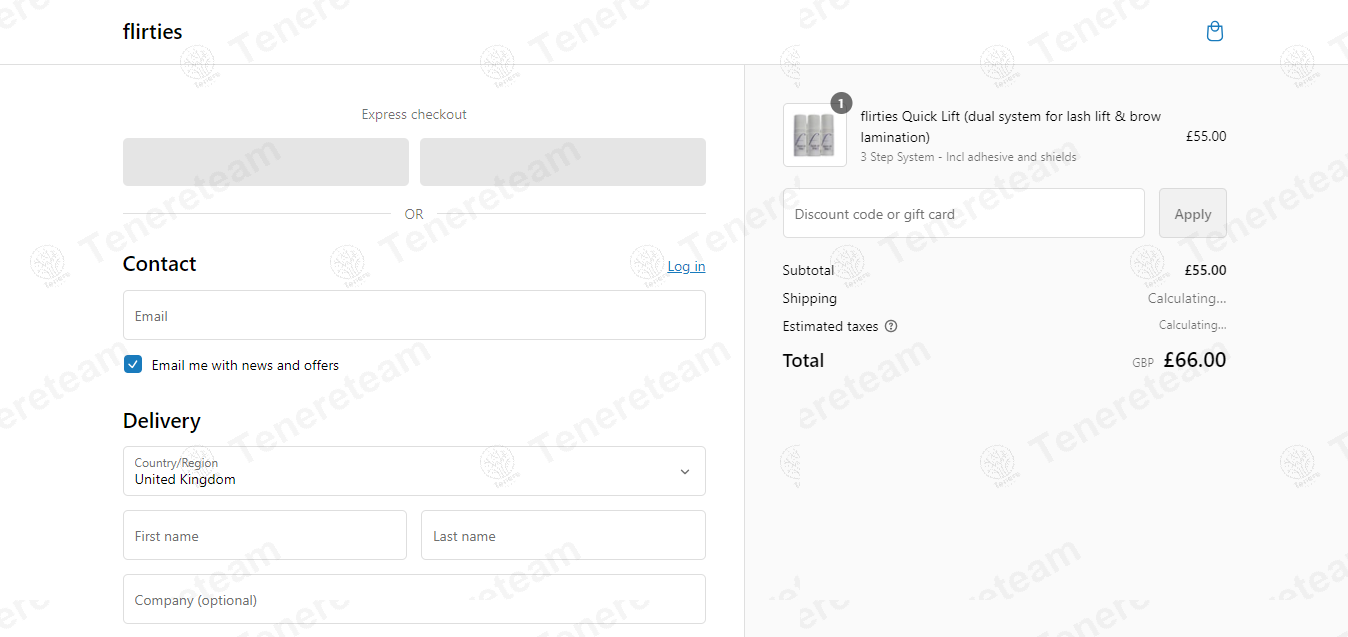The width and height of the screenshot is (1348, 637).
Task: Click the Shipping Calculating... value
Action: point(1187,298)
